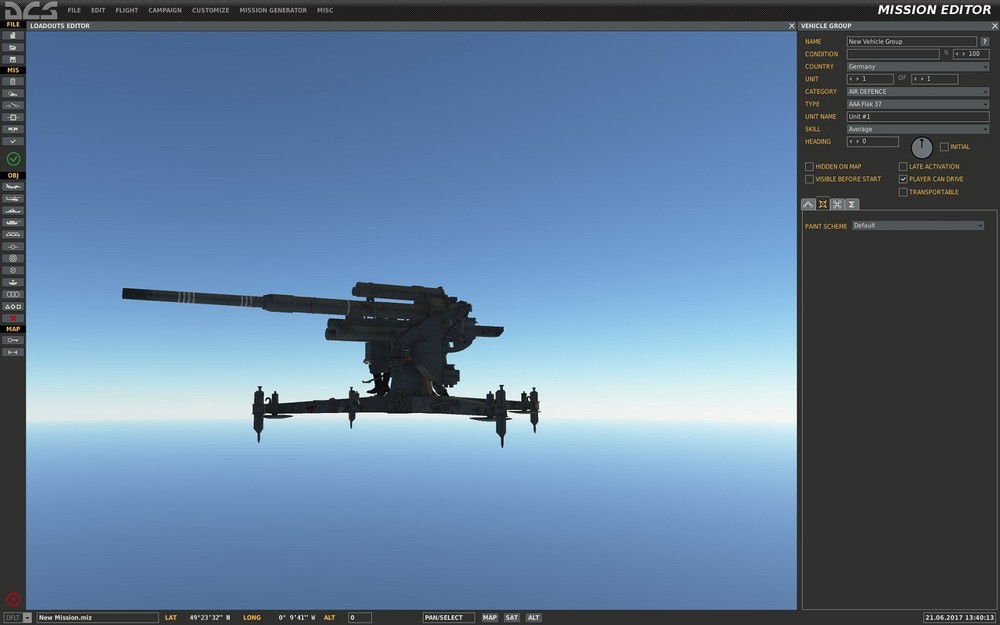
Task: Select the concentric circles object tool
Action: (x=13, y=258)
